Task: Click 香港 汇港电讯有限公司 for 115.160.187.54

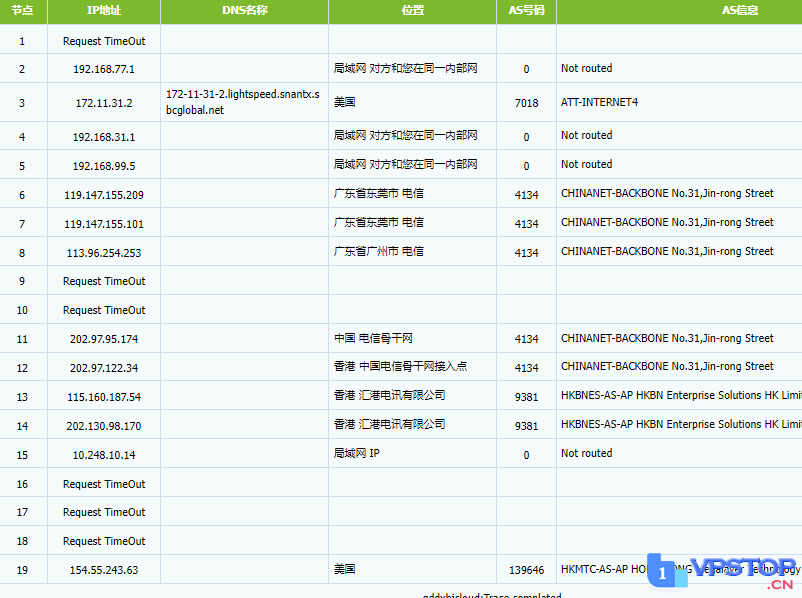Action: pyautogui.click(x=389, y=395)
